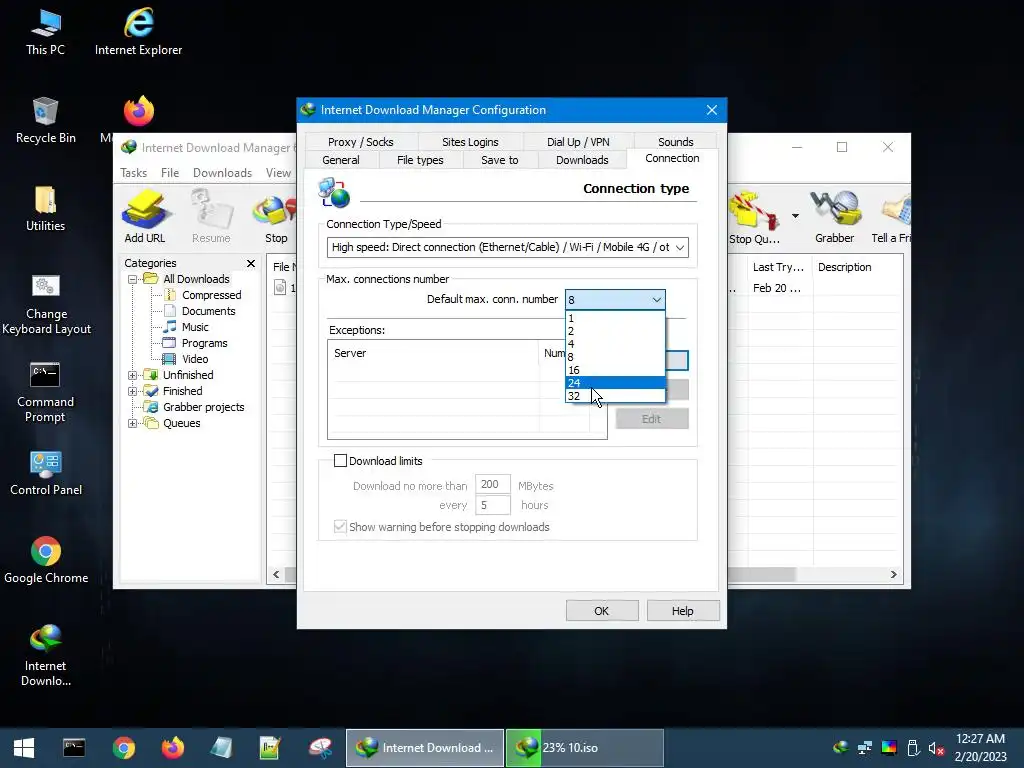Viewport: 1024px width, 768px height.
Task: Switch to the Save to tab
Action: 500,160
